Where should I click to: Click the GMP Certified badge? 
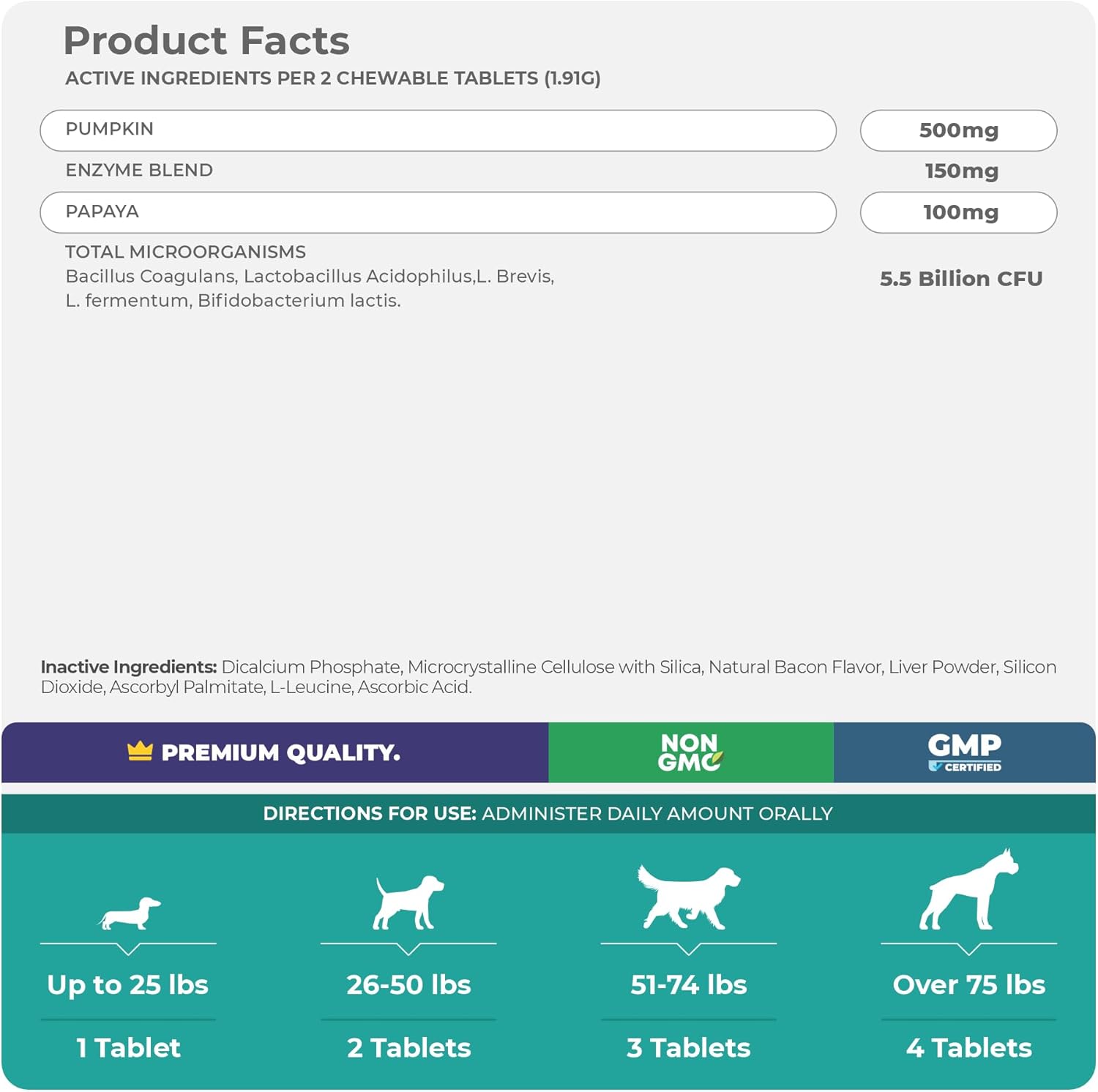[x=964, y=752]
